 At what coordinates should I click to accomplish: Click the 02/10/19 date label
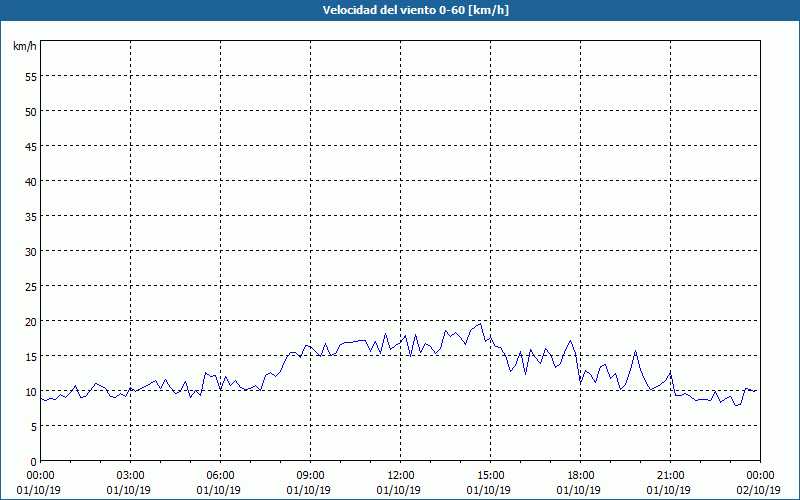759,490
